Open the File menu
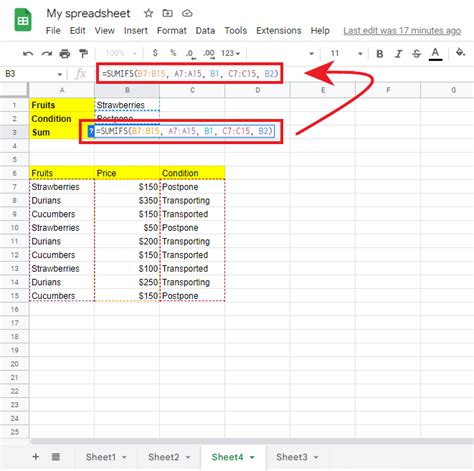The width and height of the screenshot is (474, 471). click(53, 31)
